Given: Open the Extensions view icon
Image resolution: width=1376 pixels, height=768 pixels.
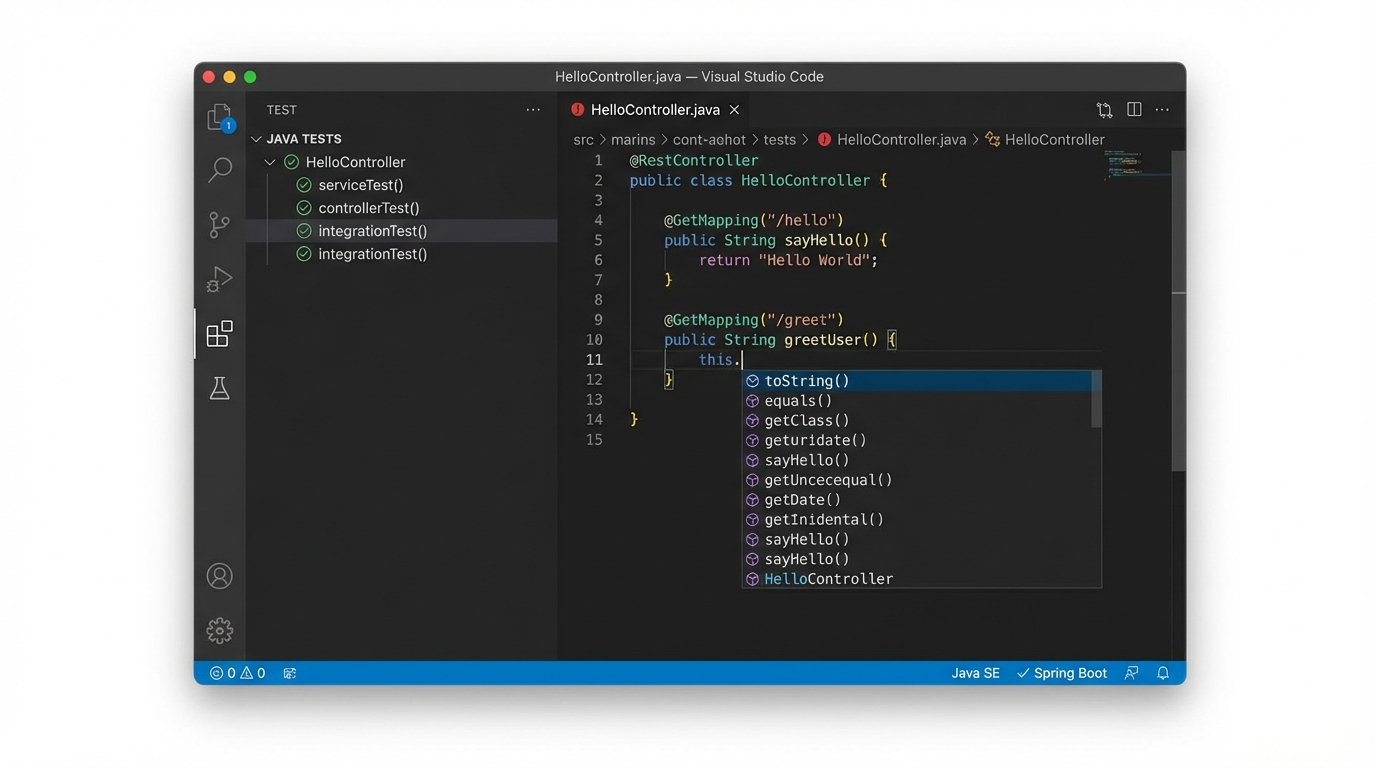Looking at the screenshot, I should 219,334.
